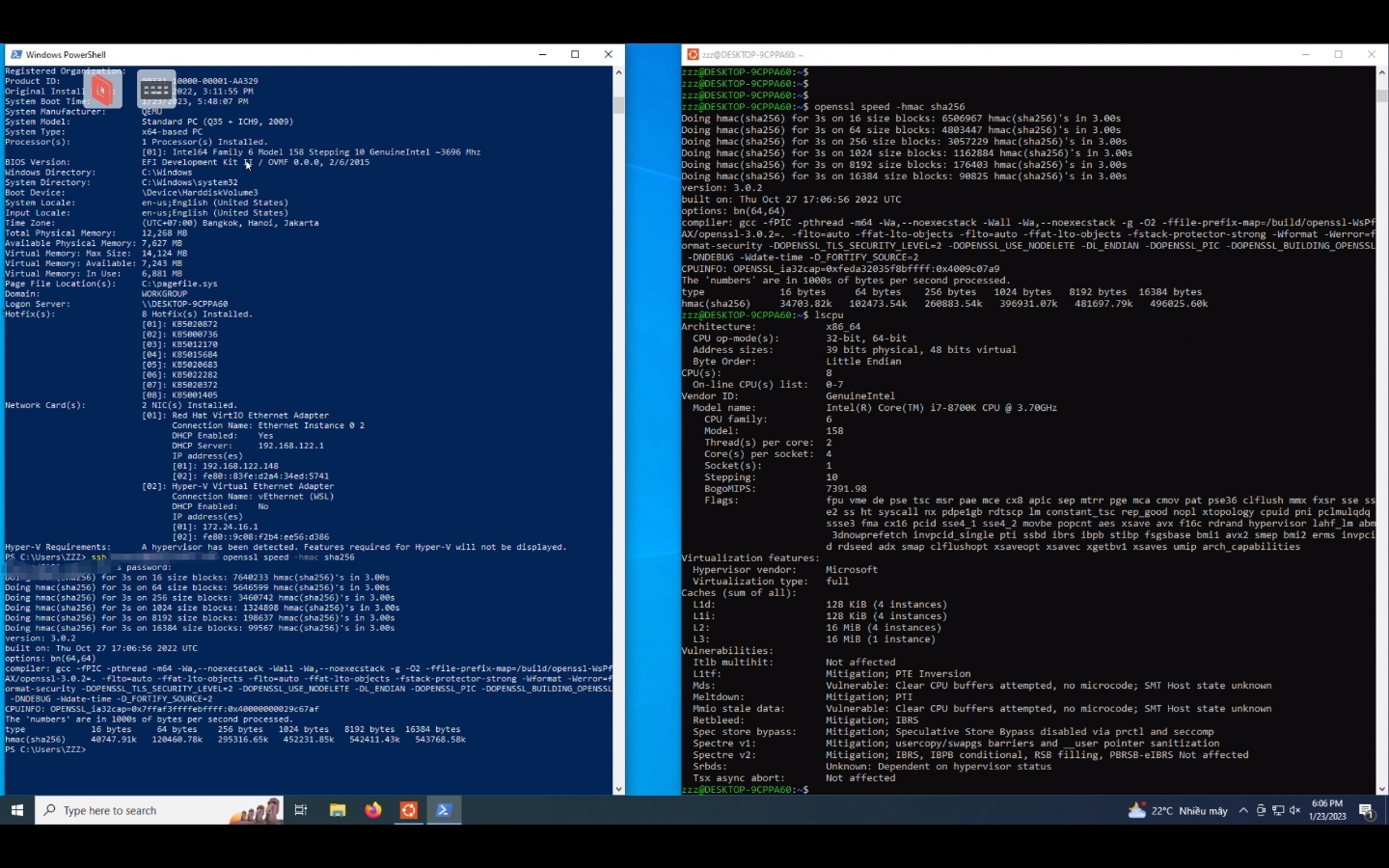Click 'Standard PC (Q35 + ICH9, 2009)' text
This screenshot has width=1389, height=868.
(x=217, y=122)
